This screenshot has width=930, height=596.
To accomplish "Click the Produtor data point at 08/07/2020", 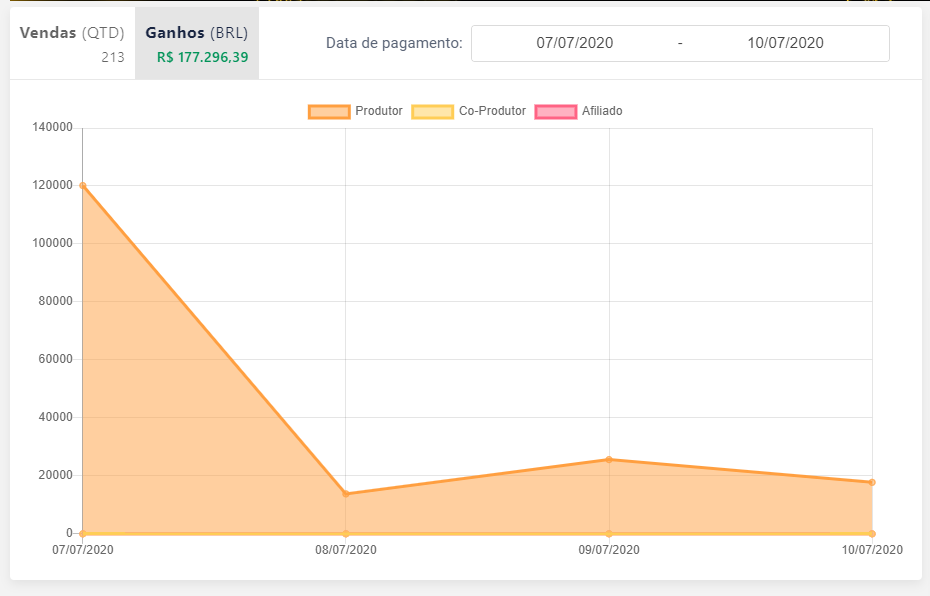I will (346, 493).
